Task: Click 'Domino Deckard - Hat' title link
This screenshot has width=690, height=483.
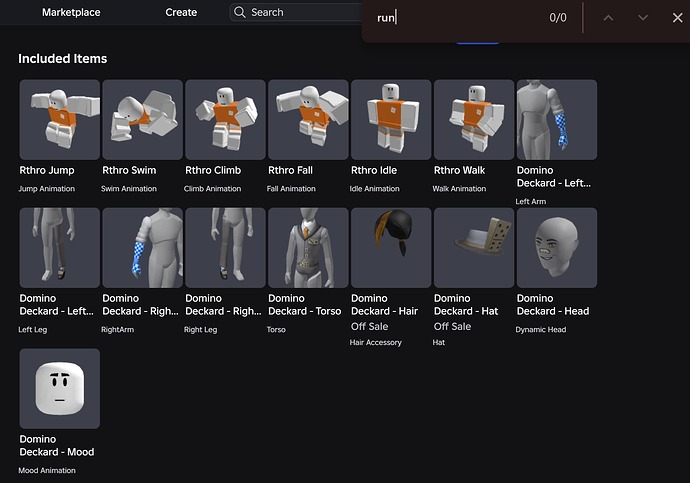Action: 466,304
